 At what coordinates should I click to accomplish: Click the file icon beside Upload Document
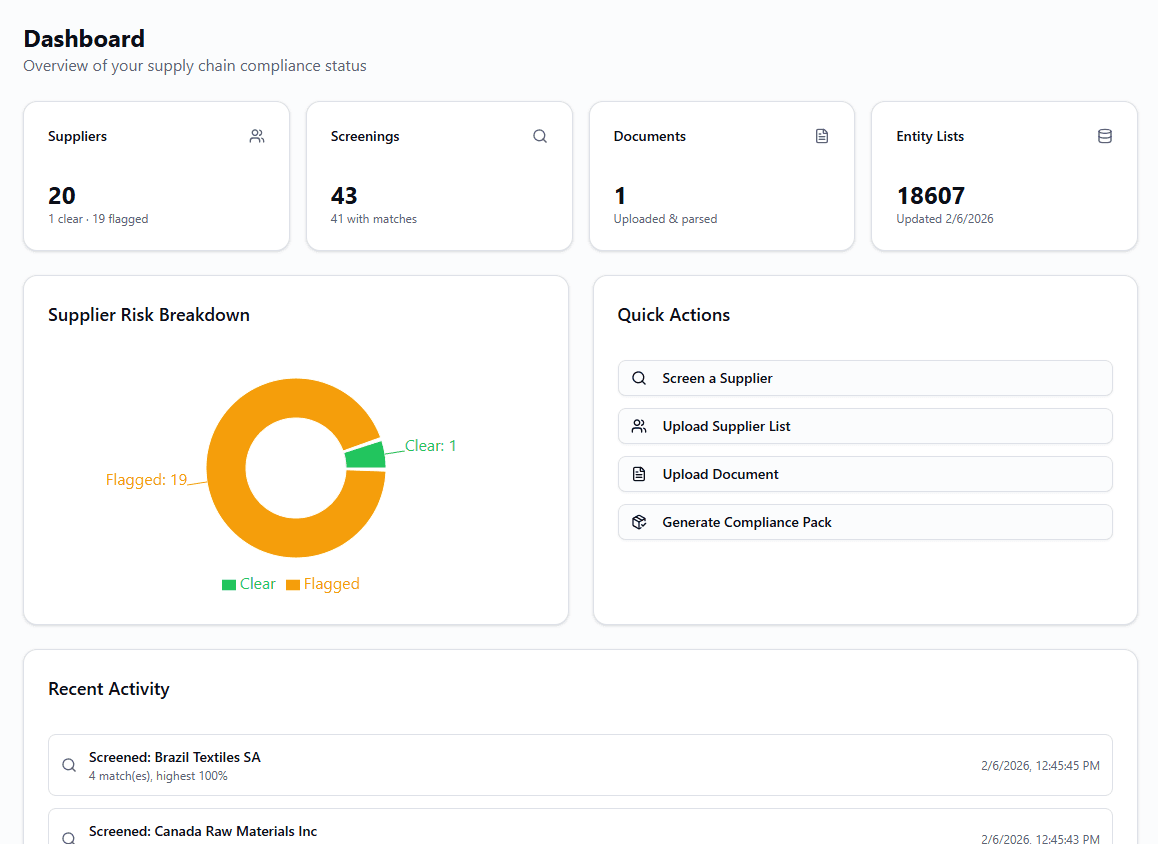click(x=639, y=474)
